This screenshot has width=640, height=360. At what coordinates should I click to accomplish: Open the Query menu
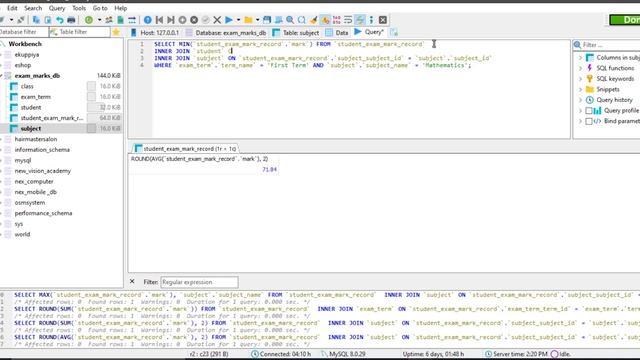point(57,8)
